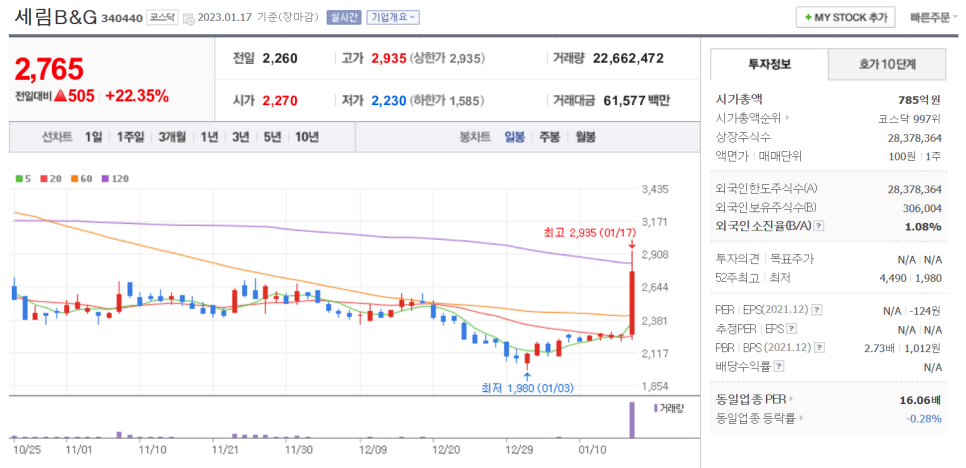Click the 코스닥 market label
This screenshot has height=468, width=966.
tap(162, 18)
